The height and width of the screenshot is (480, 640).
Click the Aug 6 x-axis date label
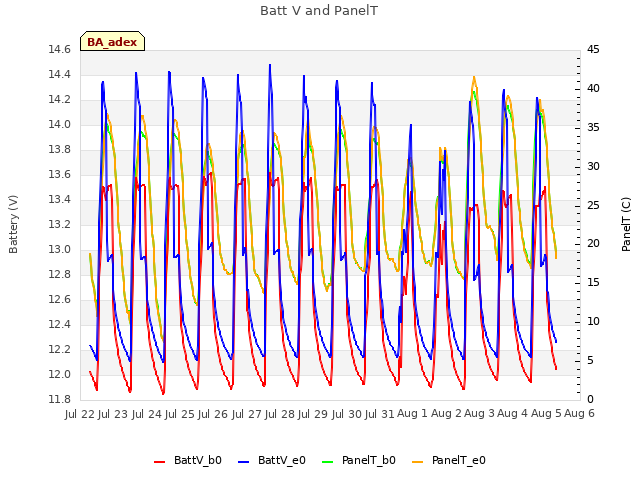tap(579, 413)
